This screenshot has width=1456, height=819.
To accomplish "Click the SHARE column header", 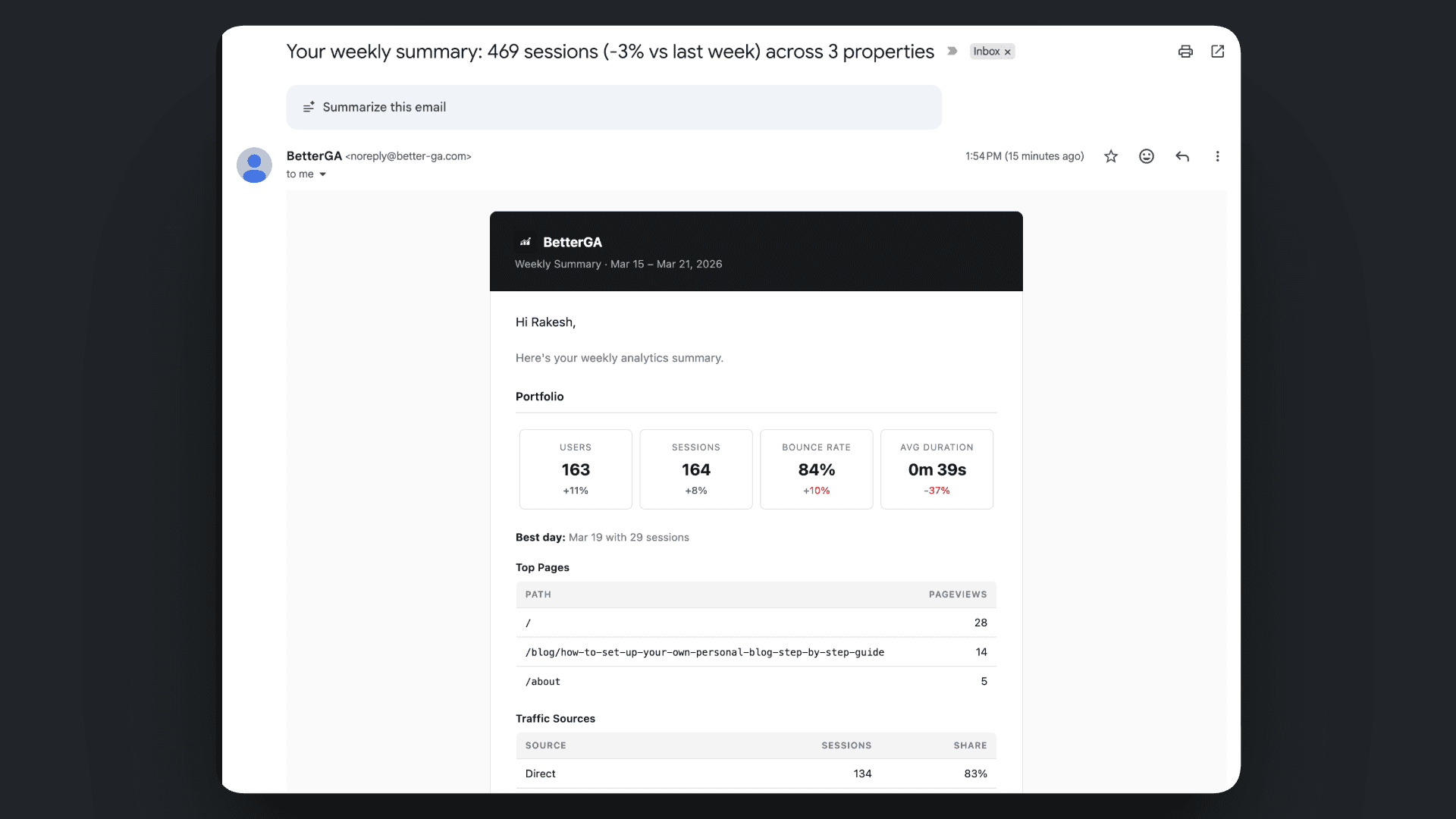I will click(x=971, y=745).
